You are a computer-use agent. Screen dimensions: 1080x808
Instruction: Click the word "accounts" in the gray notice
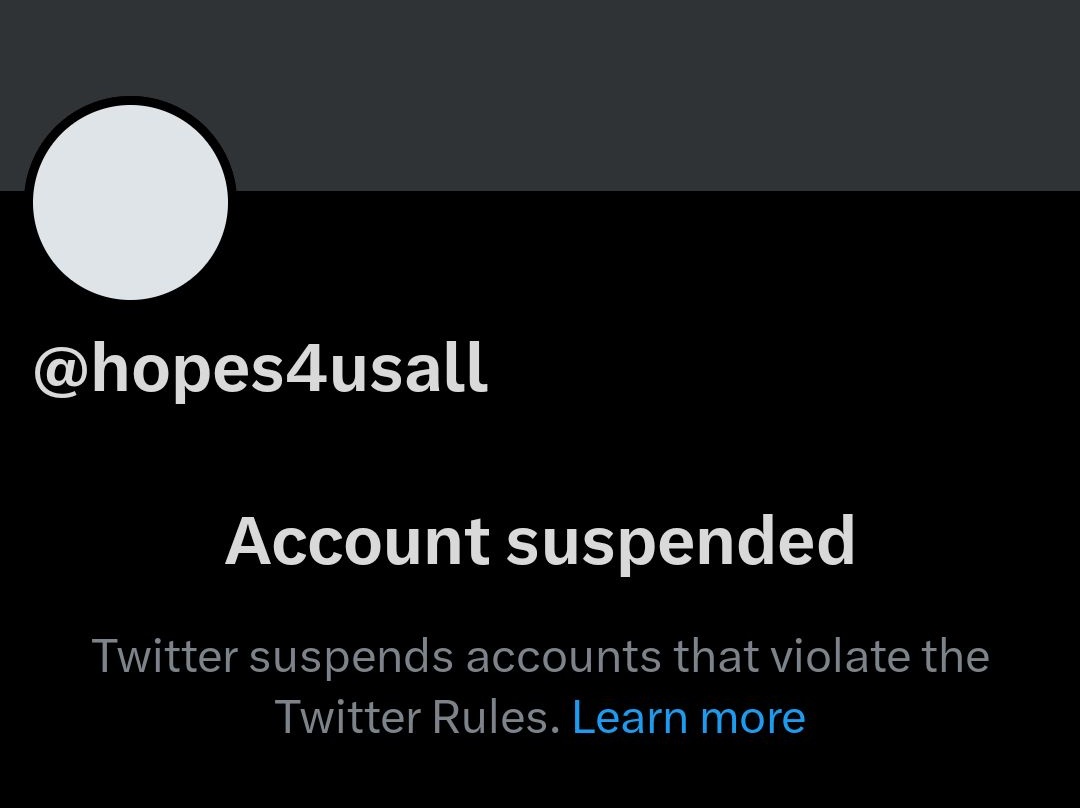coord(562,657)
